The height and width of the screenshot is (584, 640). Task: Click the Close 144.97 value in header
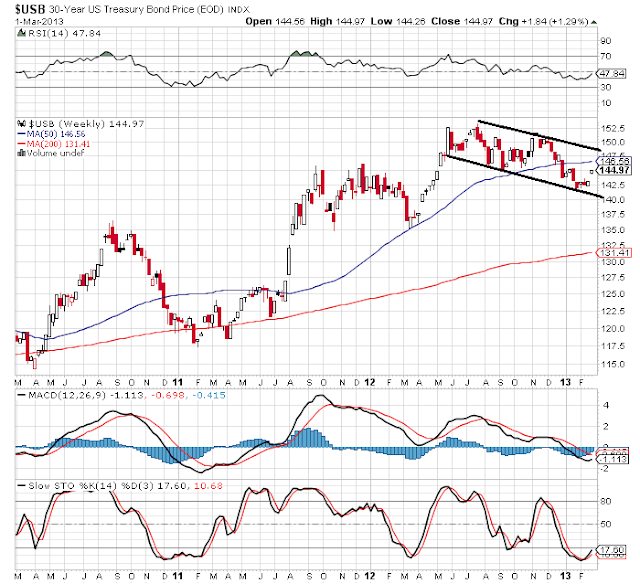click(x=462, y=21)
